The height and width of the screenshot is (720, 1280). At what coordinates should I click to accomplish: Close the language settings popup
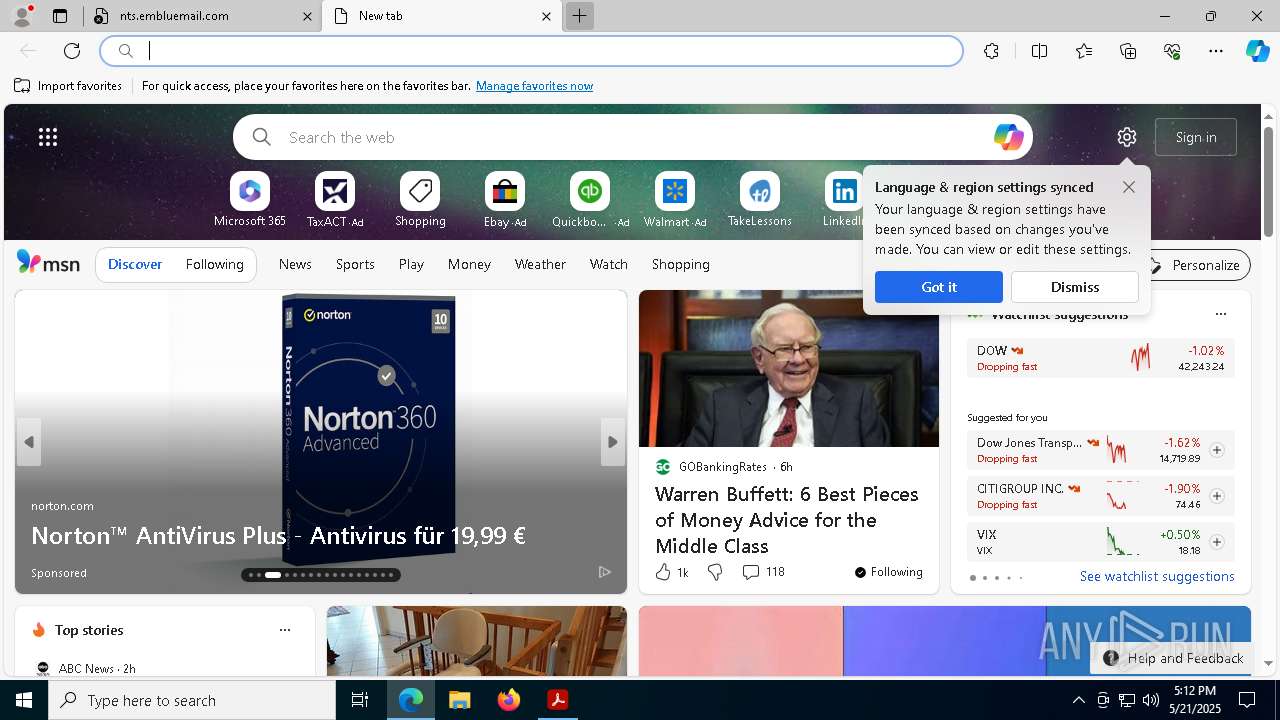[1129, 187]
